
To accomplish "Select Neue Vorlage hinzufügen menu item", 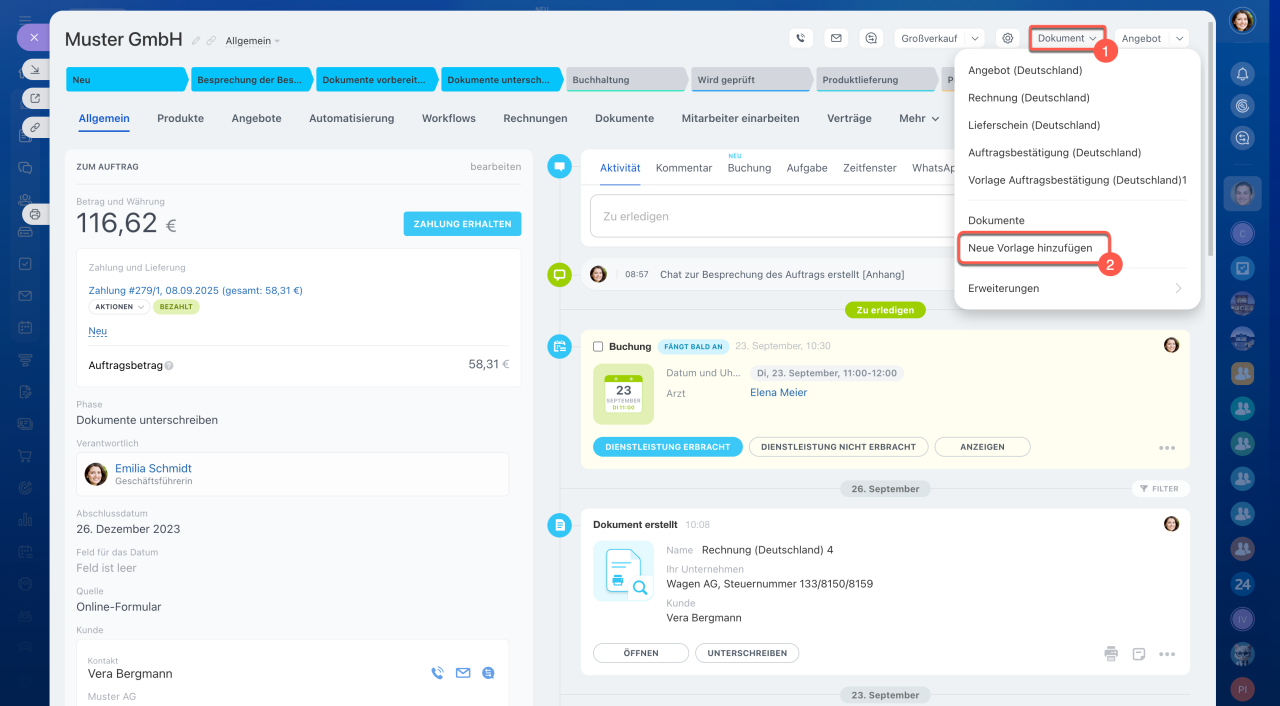I will click(x=1037, y=247).
